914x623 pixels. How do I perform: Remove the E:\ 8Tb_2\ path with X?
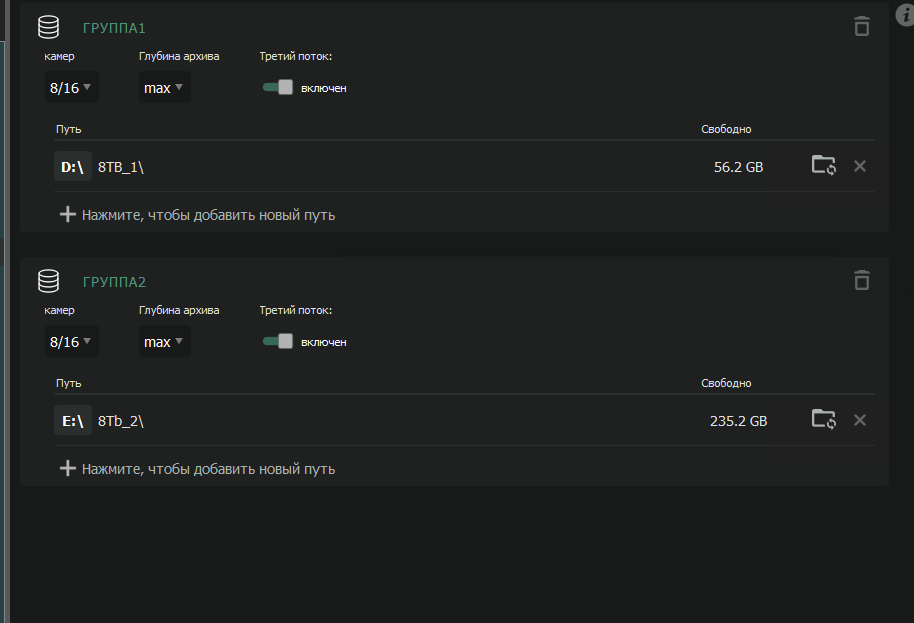tap(859, 420)
